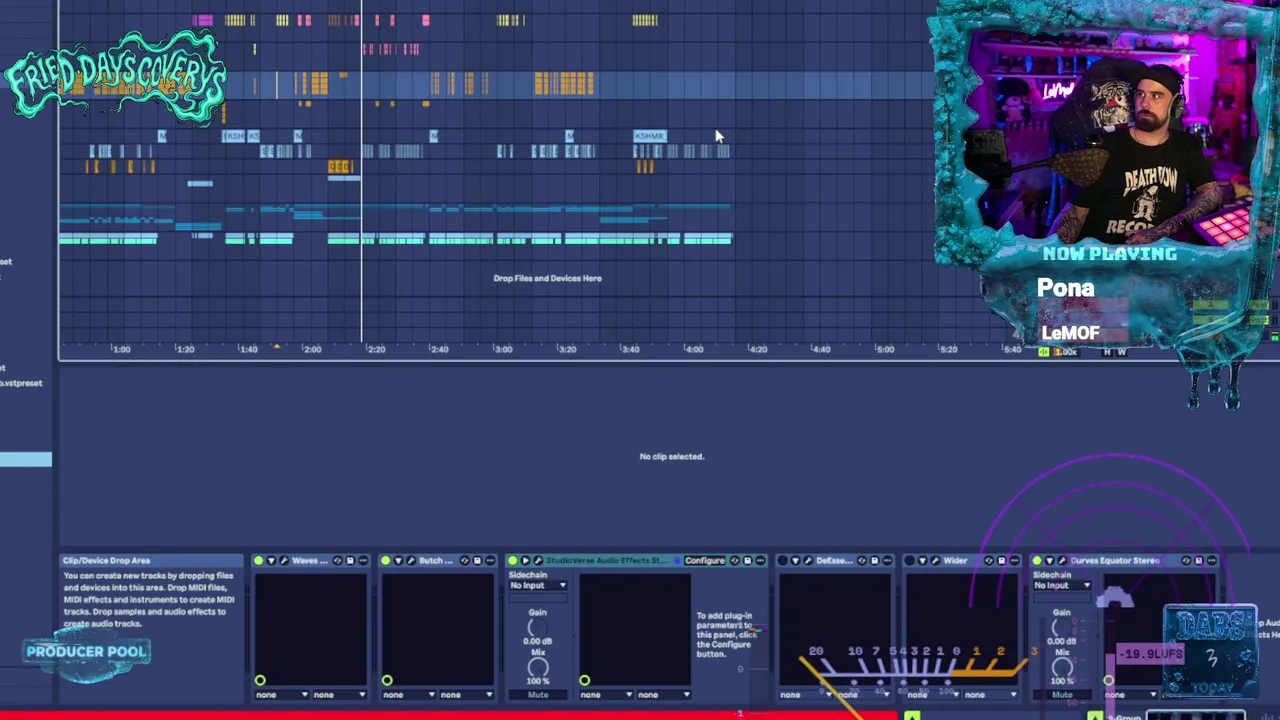Image resolution: width=1280 pixels, height=720 pixels.
Task: Save the Waves device preset
Action: click(x=350, y=560)
